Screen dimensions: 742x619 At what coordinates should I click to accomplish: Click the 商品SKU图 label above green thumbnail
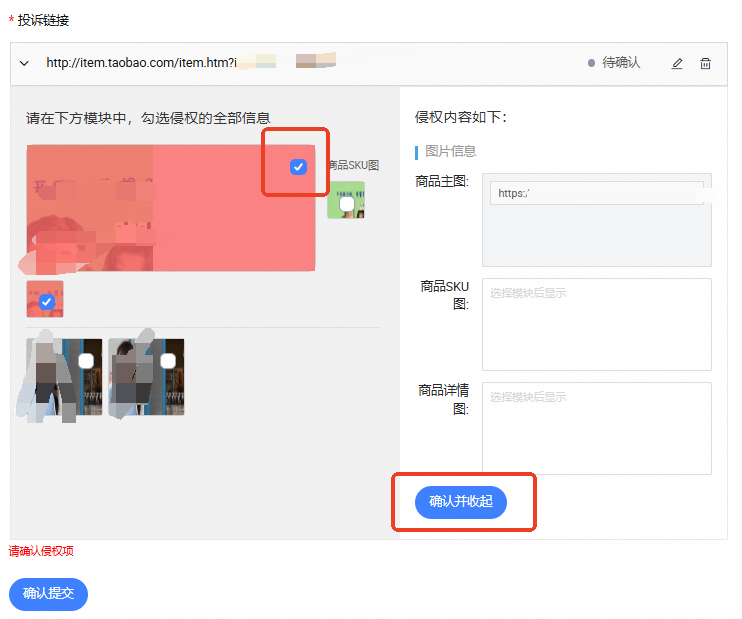354,165
